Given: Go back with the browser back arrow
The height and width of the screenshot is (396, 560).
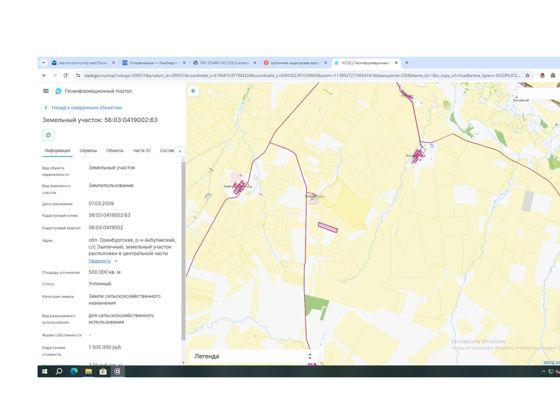Looking at the screenshot, I should pos(44,75).
